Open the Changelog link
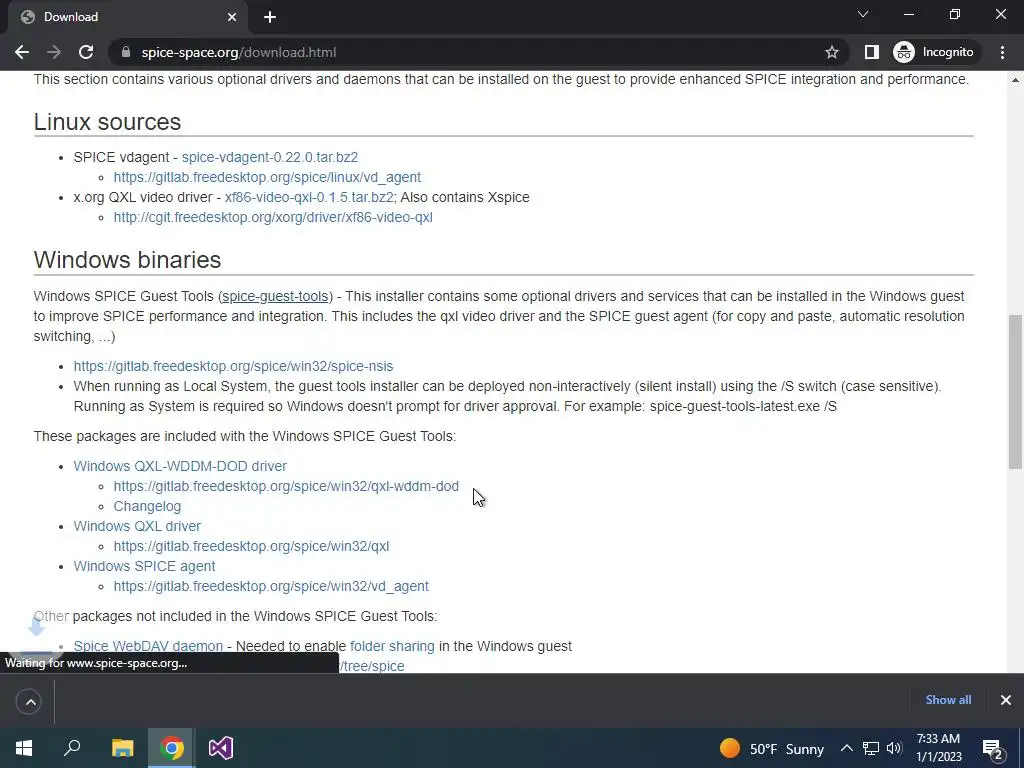1024x768 pixels. (x=147, y=507)
